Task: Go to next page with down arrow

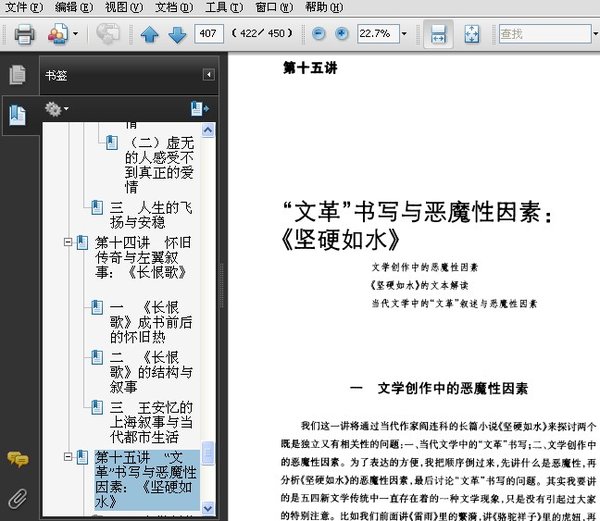Action: (x=178, y=34)
